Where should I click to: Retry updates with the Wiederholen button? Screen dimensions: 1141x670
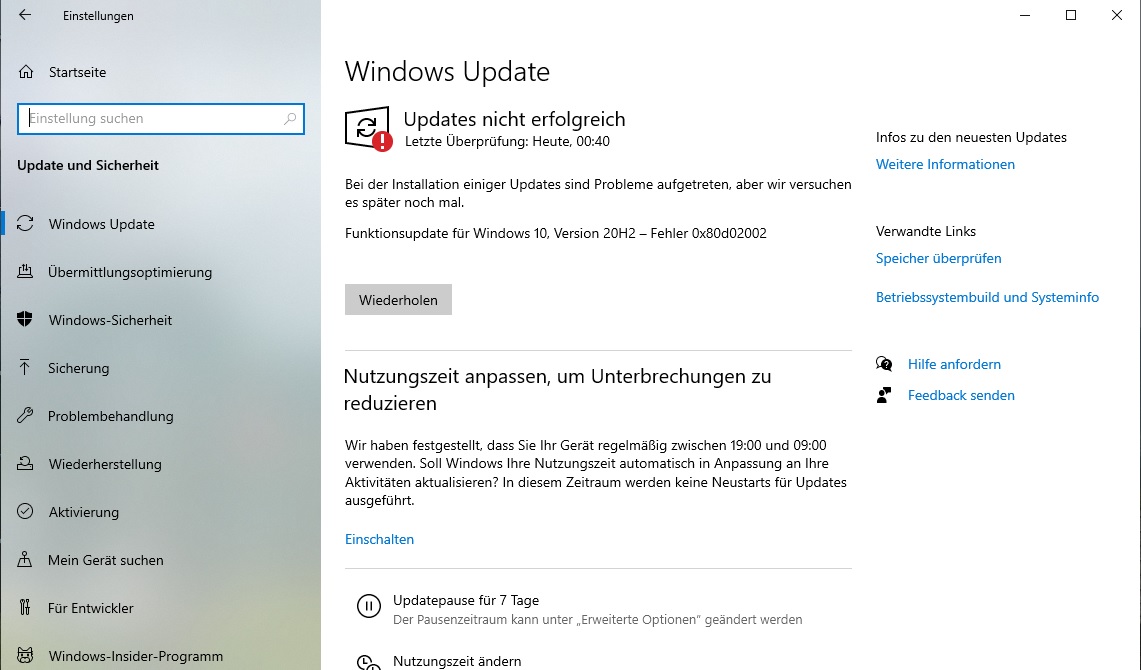[398, 300]
